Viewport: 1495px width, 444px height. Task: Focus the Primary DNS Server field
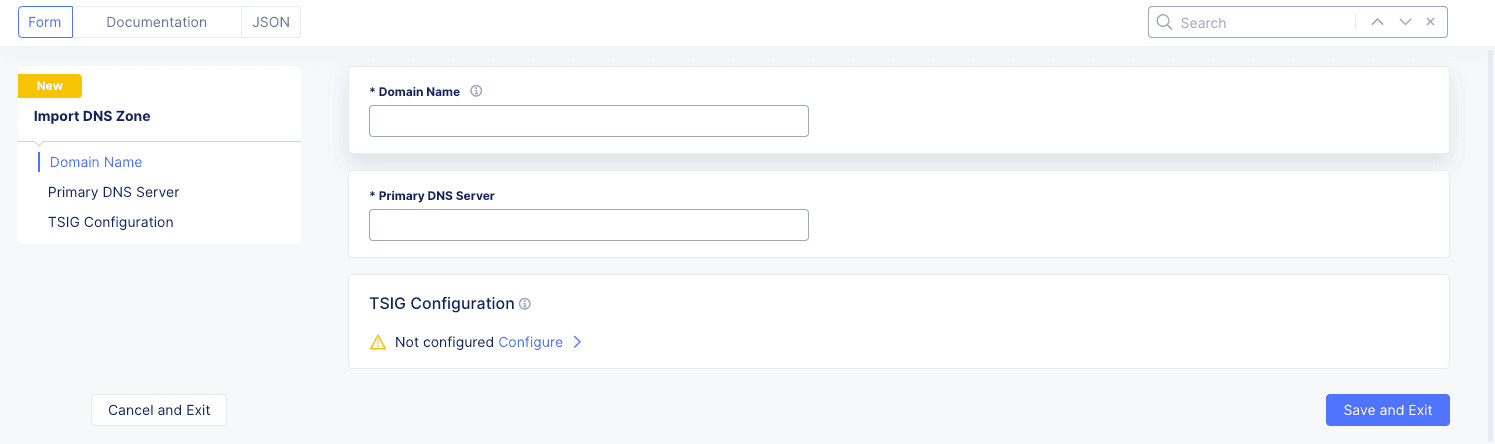[x=588, y=225]
